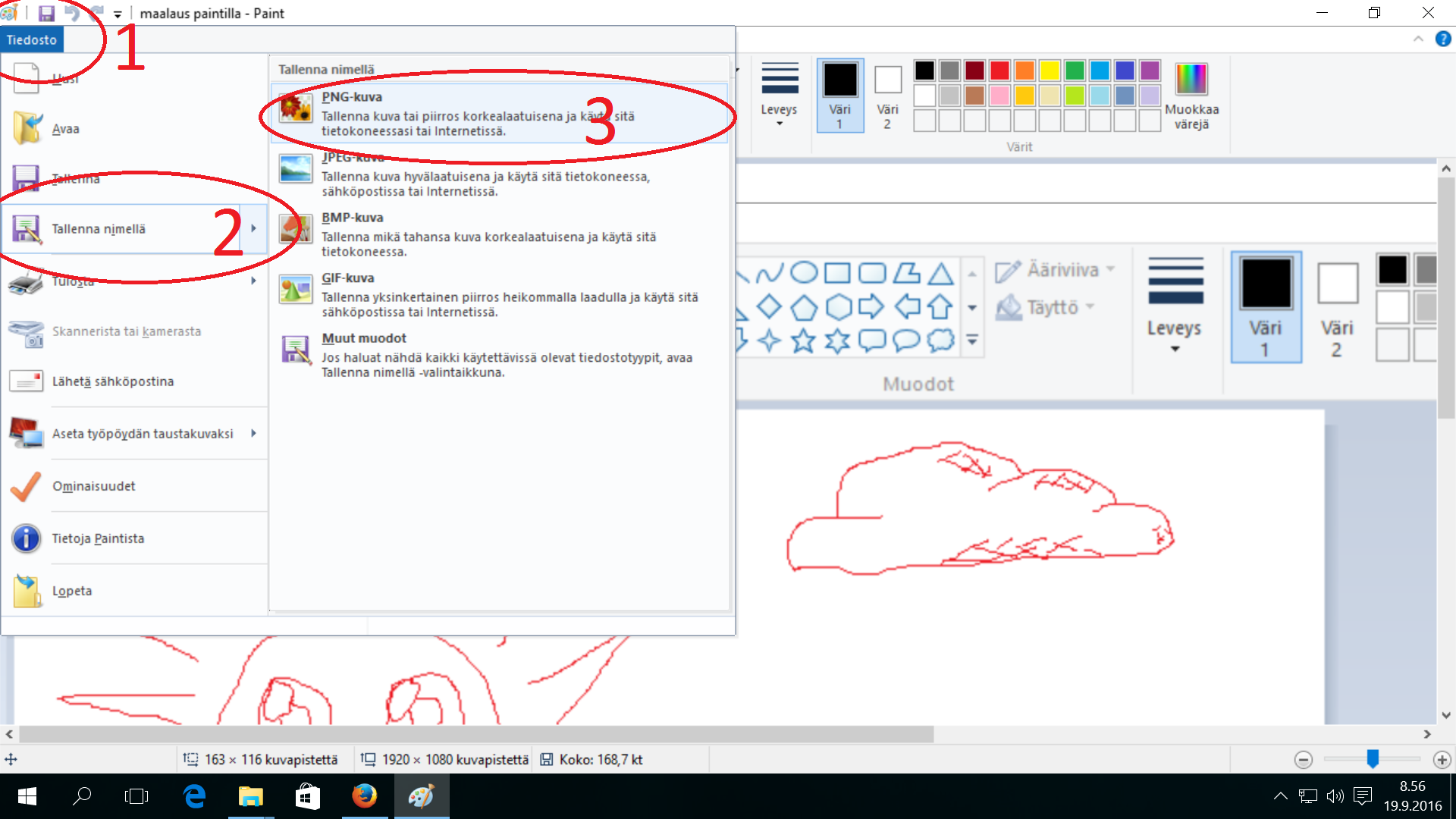The image size is (1456, 819).
Task: Click the zoom out minus icon
Action: tap(1303, 759)
